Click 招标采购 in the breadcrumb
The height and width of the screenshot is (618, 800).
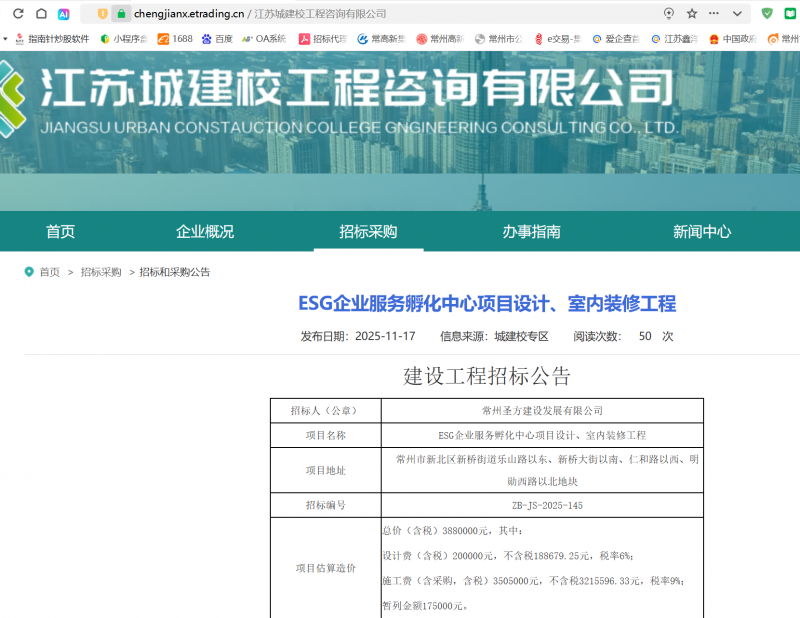(x=101, y=272)
